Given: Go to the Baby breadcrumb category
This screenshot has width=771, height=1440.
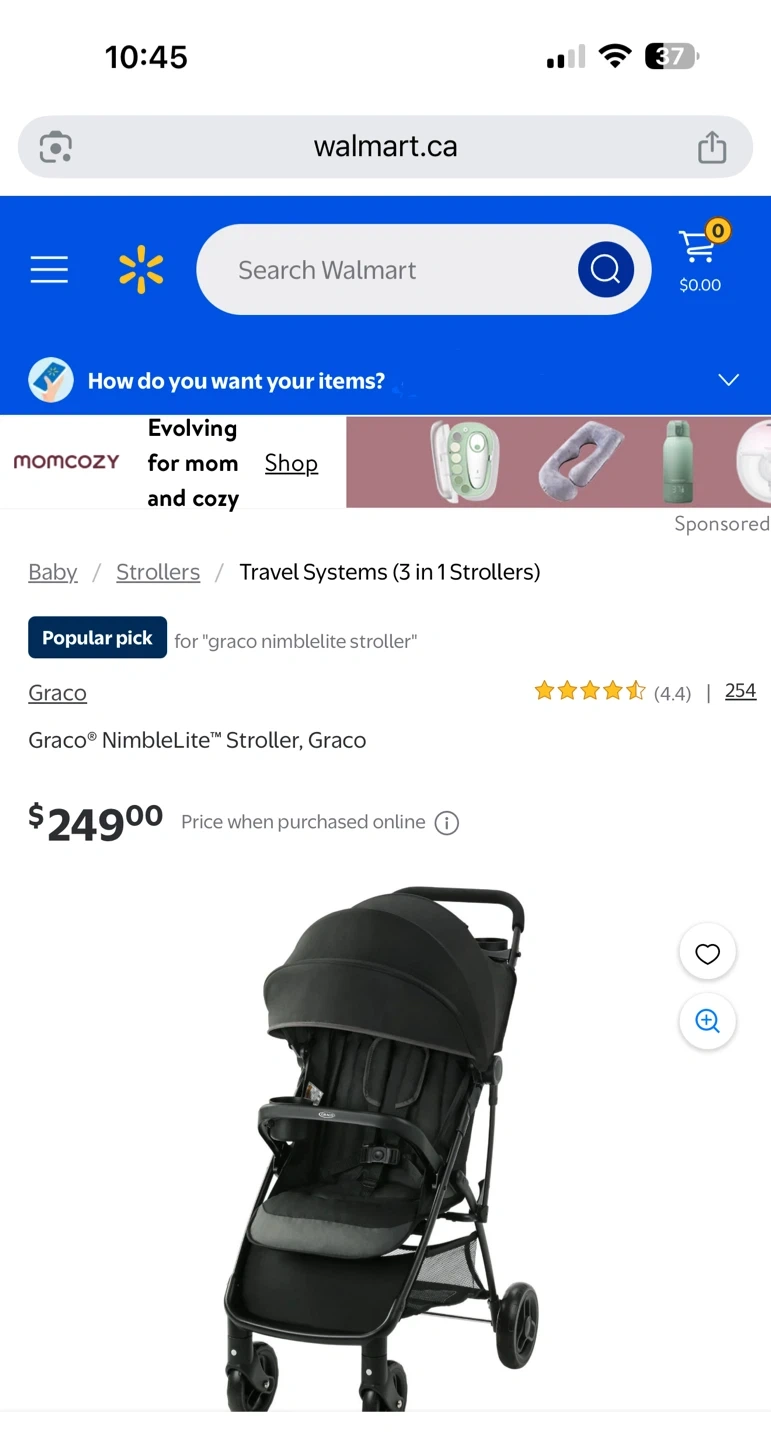Looking at the screenshot, I should click(x=53, y=572).
